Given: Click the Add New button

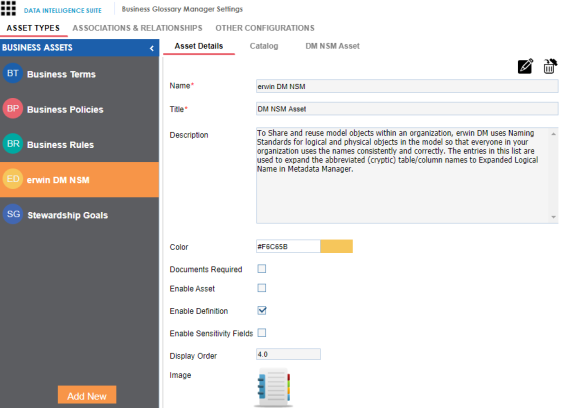Looking at the screenshot, I should point(87,395).
